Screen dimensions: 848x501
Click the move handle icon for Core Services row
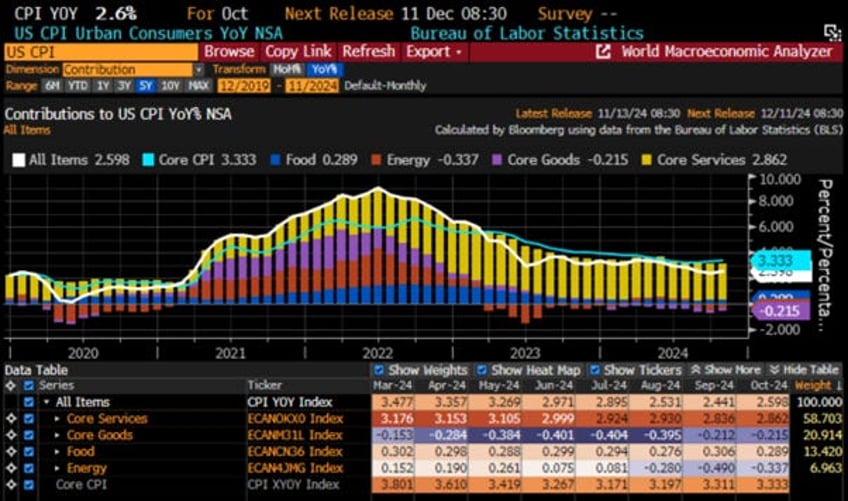(x=11, y=418)
